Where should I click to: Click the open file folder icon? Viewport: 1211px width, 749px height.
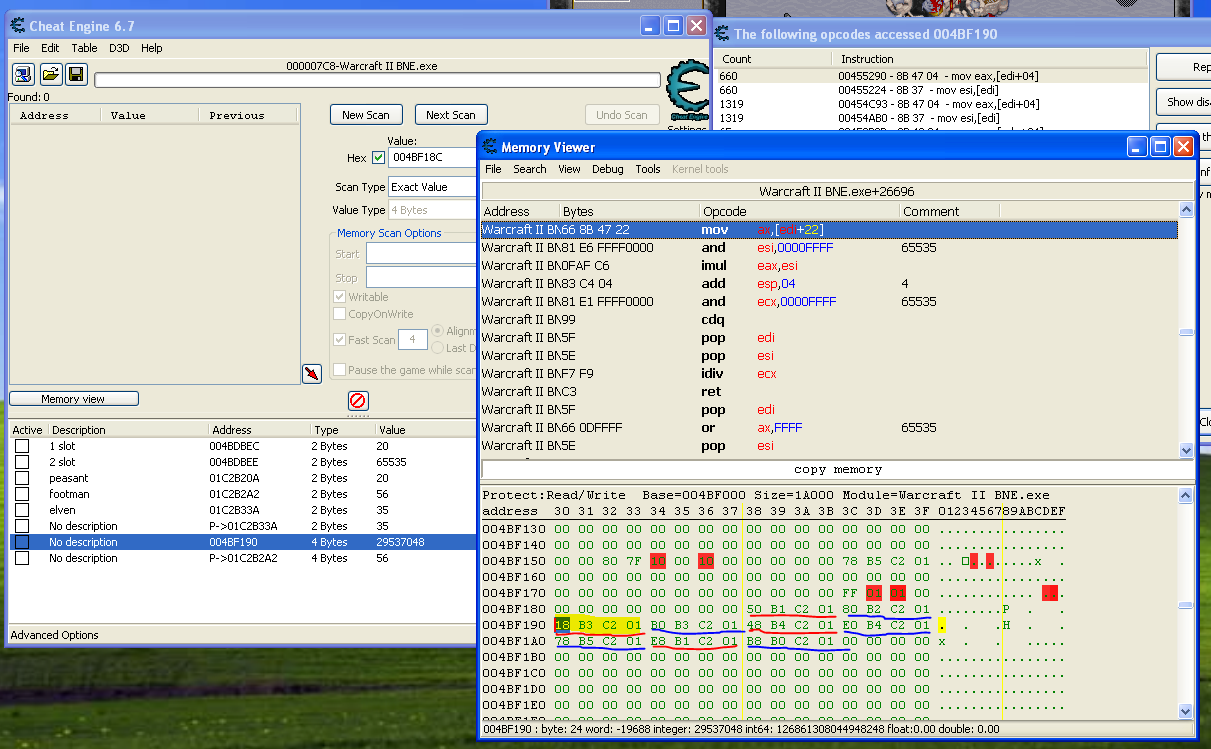coord(50,74)
